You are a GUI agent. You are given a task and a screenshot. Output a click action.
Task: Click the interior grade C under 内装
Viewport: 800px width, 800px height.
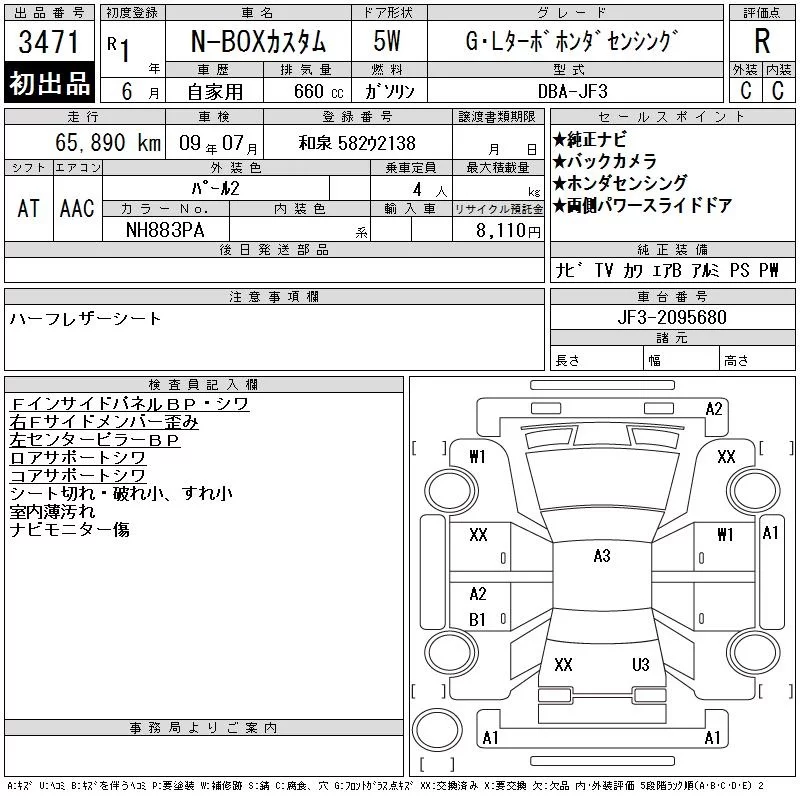[778, 91]
